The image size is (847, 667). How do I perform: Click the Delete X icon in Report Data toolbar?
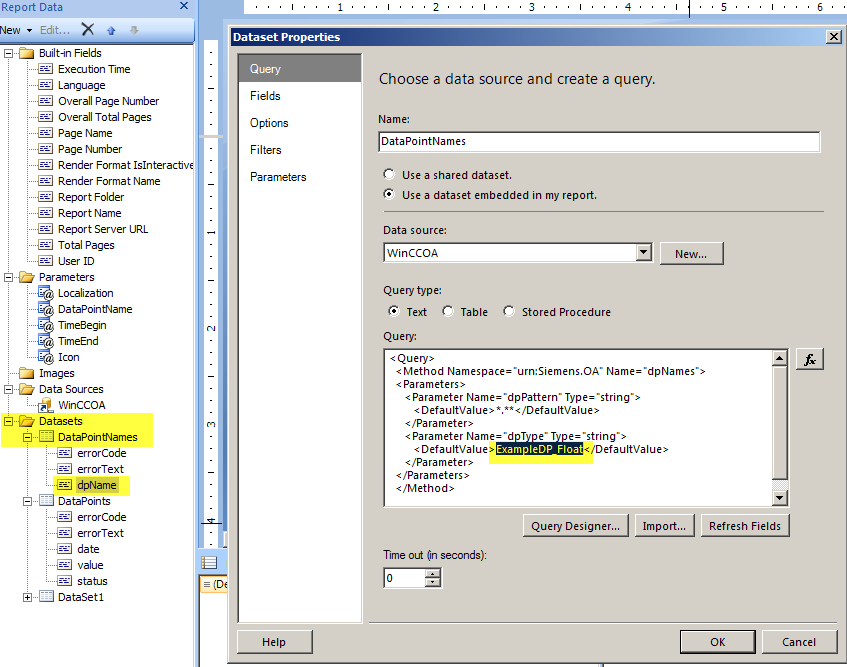[88, 30]
